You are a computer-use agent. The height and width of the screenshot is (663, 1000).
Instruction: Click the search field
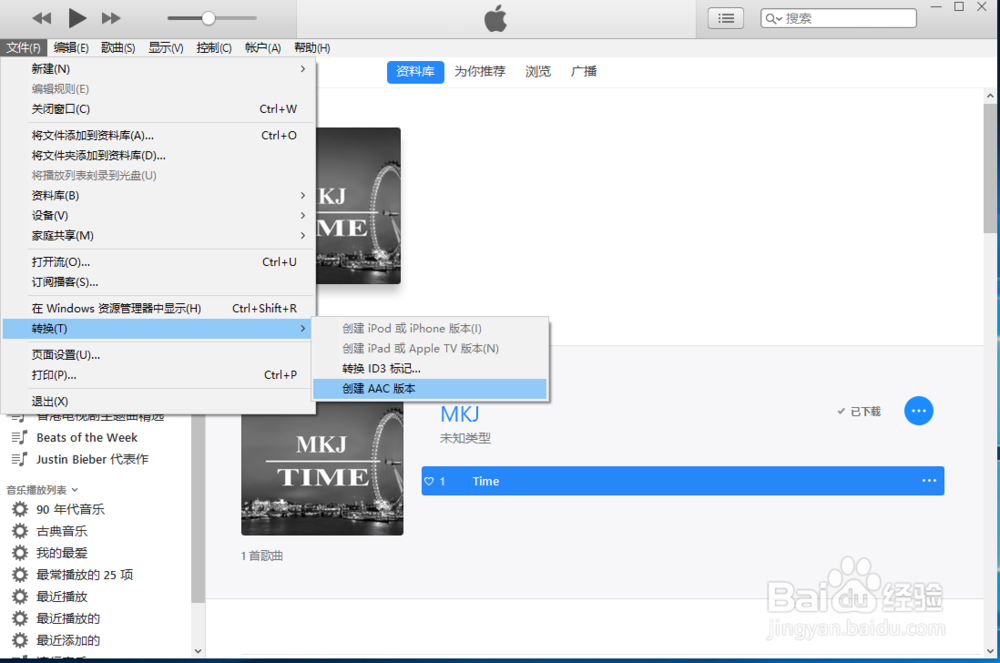(838, 18)
